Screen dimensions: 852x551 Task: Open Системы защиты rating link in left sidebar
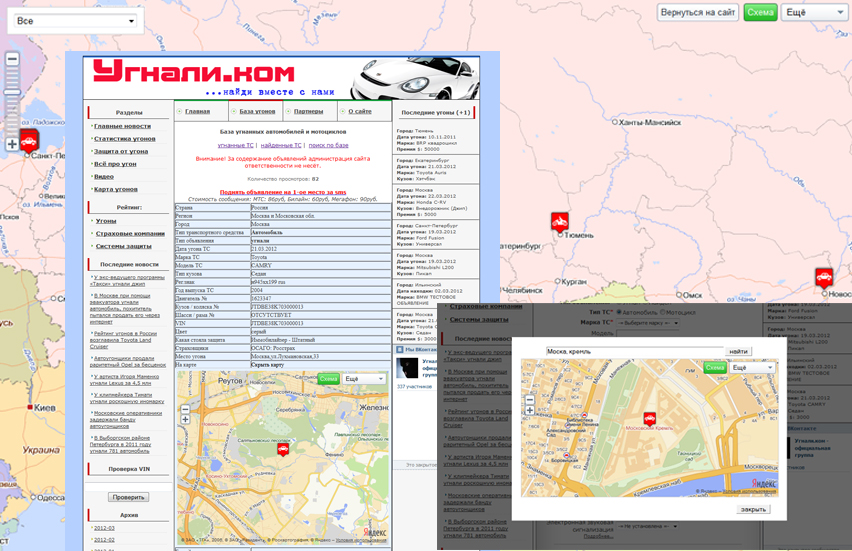tap(123, 246)
